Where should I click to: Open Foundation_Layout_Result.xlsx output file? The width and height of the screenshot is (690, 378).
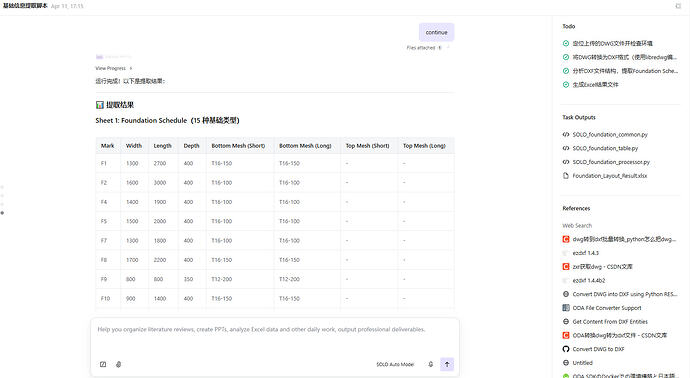click(x=609, y=176)
